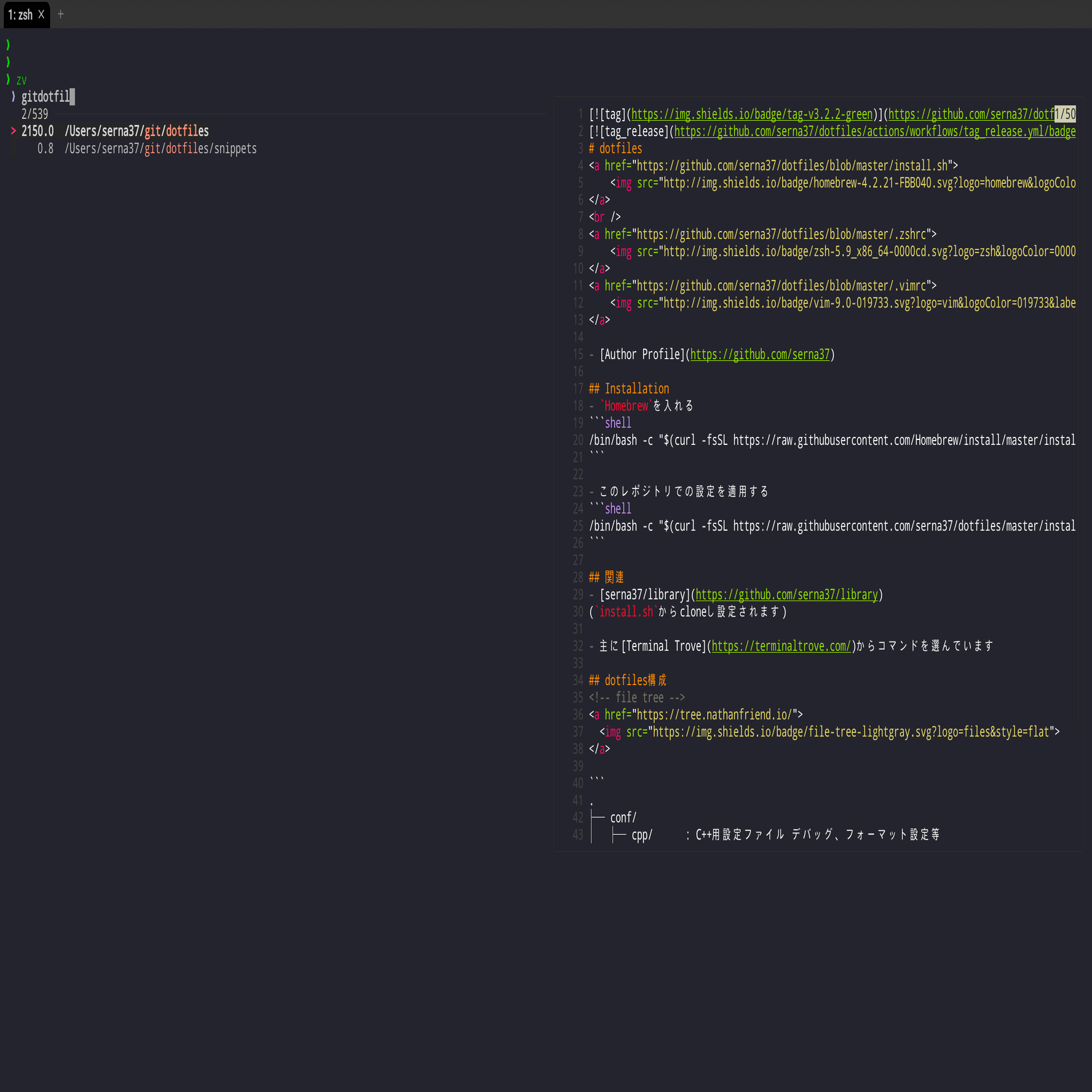Open the github.com/serna37/library link
This screenshot has width=1092, height=1092.
click(787, 594)
